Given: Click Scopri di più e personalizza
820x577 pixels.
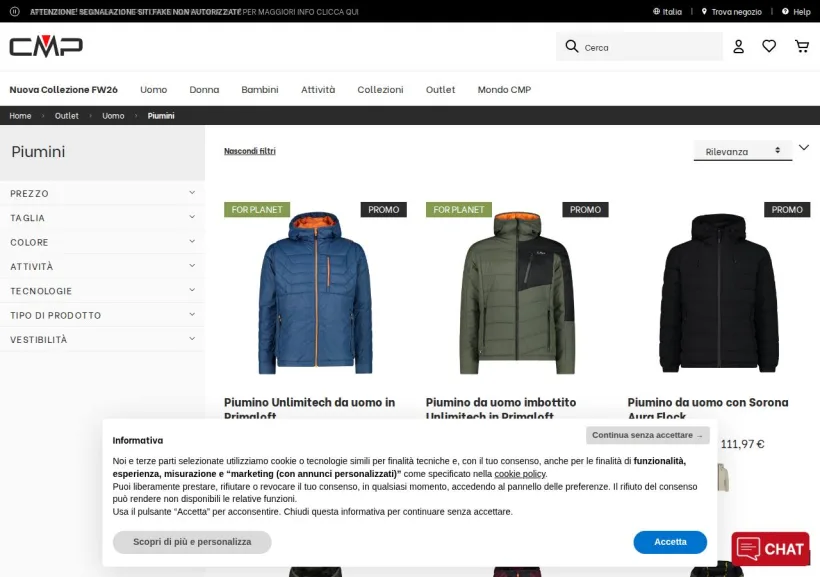Looking at the screenshot, I should (x=192, y=542).
